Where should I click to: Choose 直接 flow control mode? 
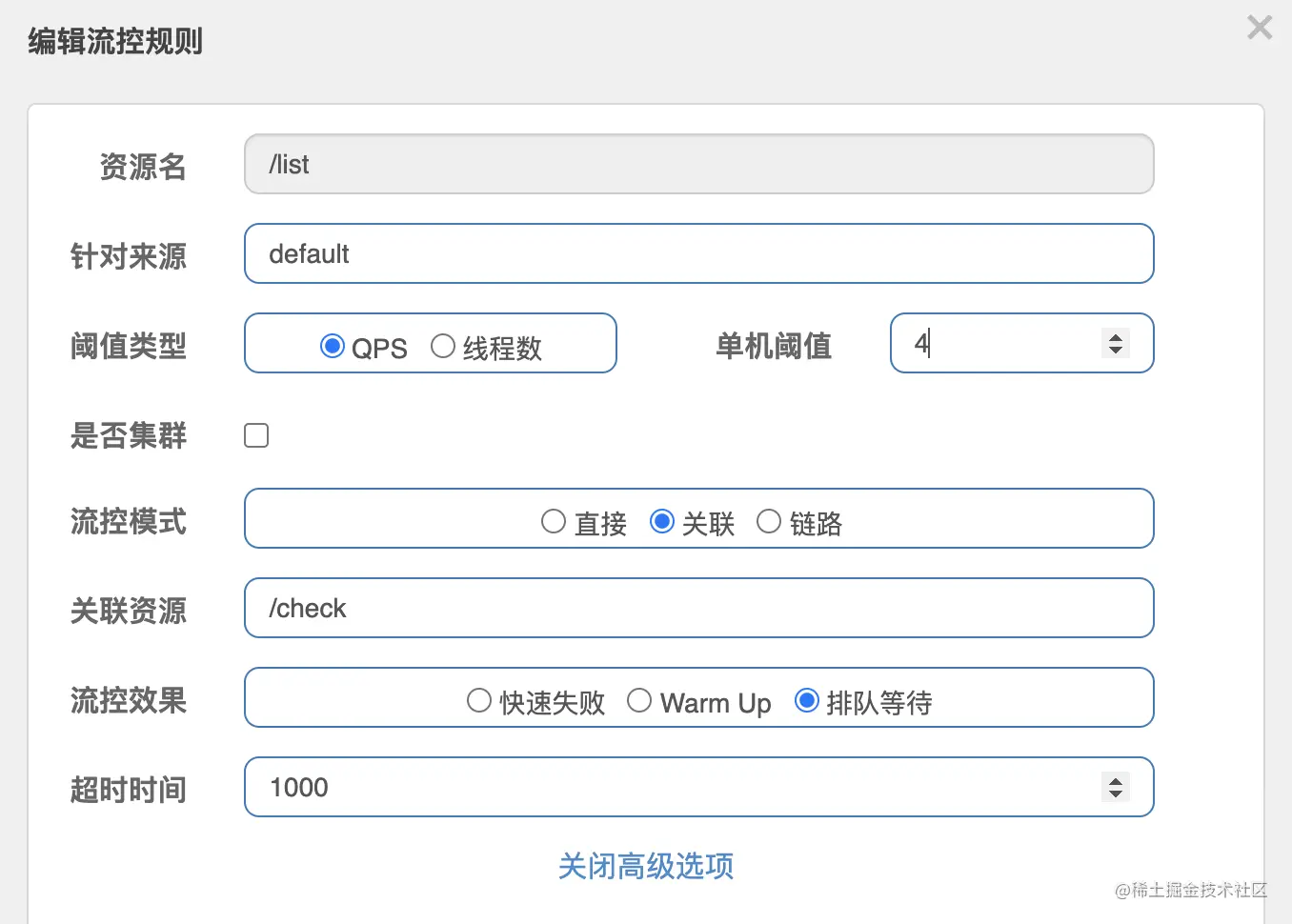[554, 522]
